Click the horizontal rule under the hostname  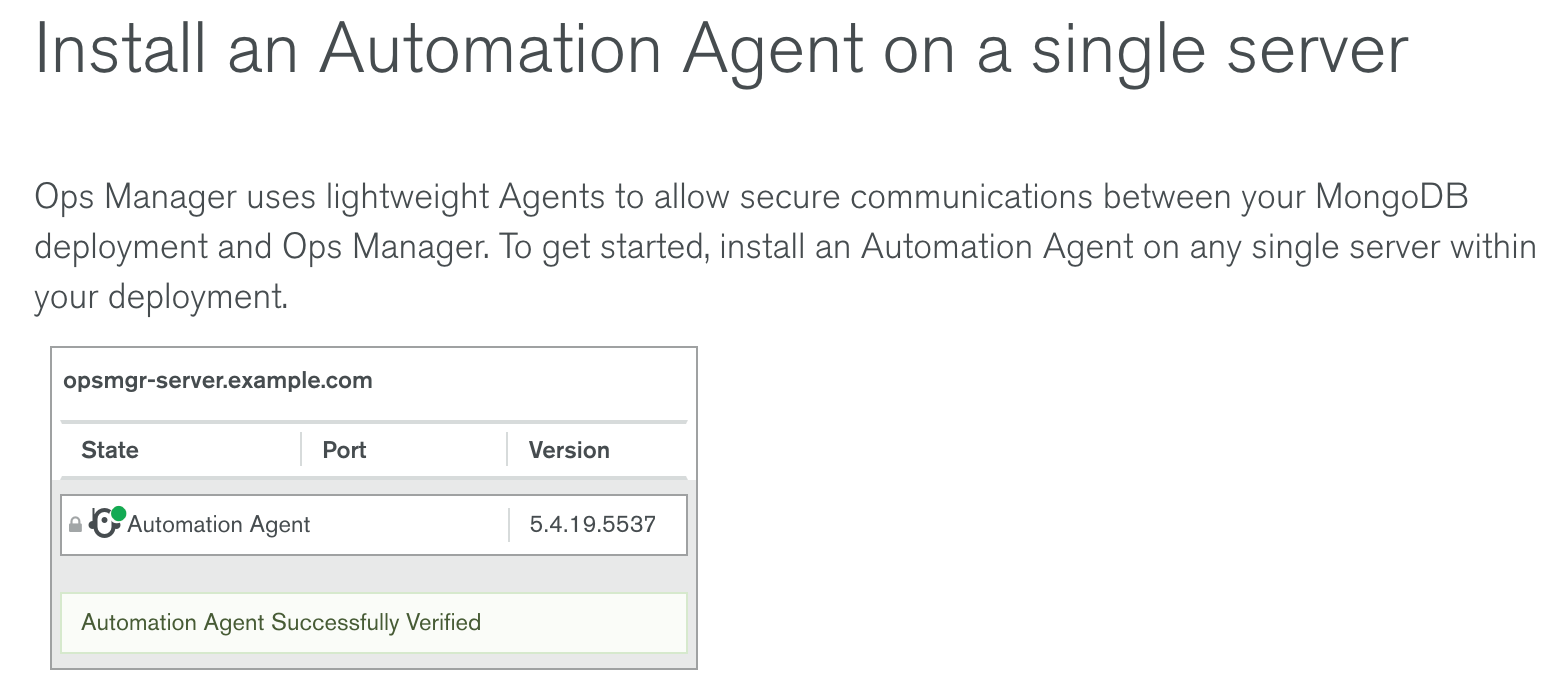click(x=374, y=422)
